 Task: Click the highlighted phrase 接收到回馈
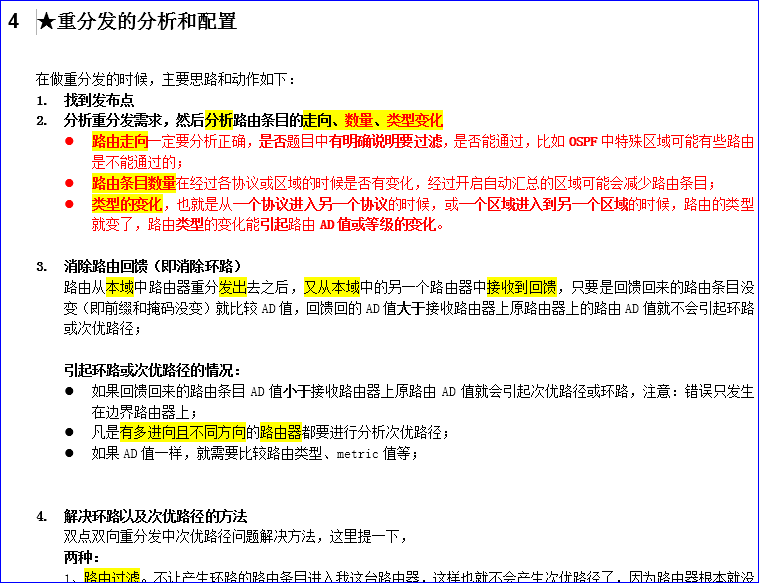[523, 286]
